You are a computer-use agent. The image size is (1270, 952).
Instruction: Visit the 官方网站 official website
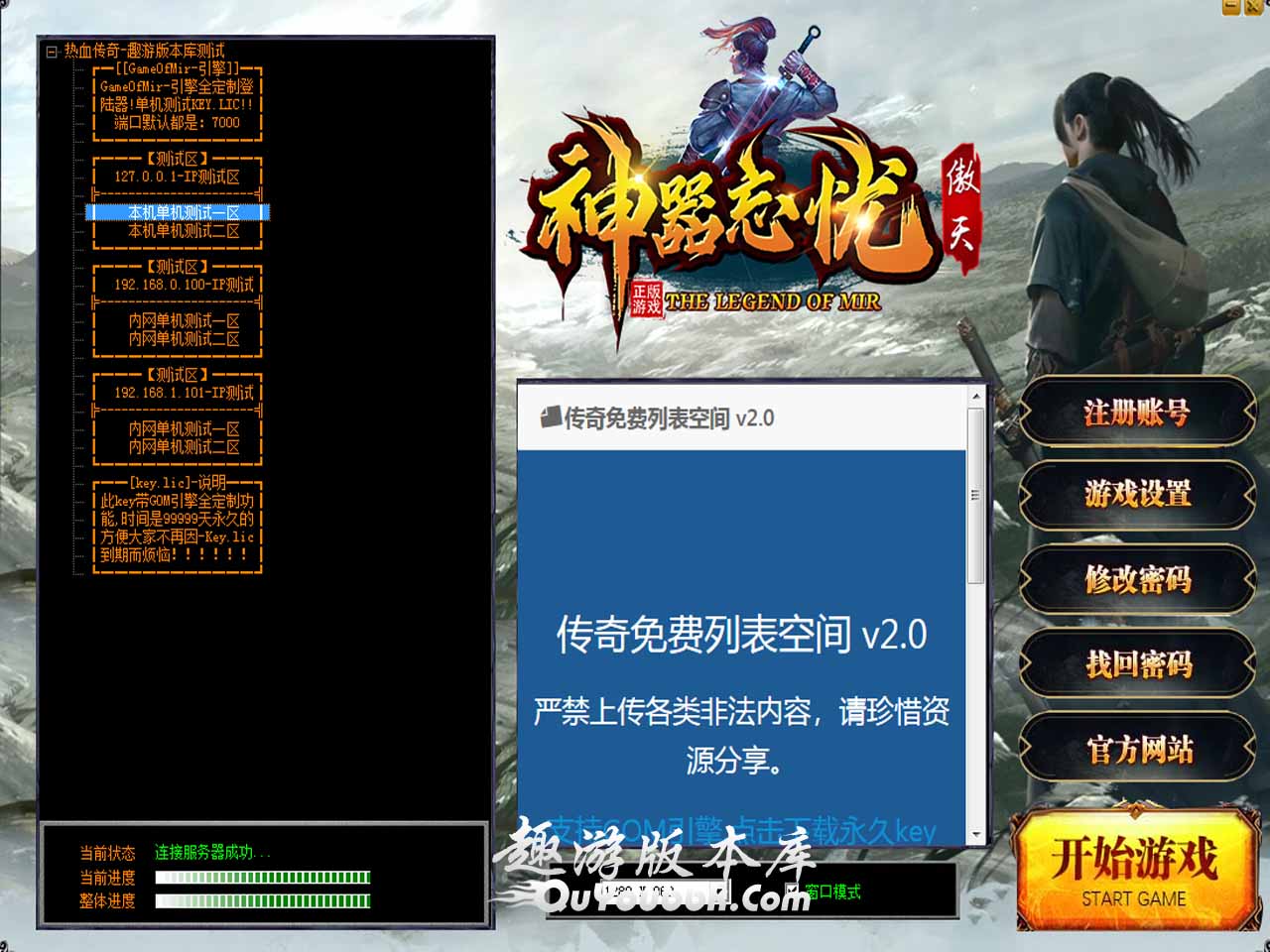point(1136,750)
